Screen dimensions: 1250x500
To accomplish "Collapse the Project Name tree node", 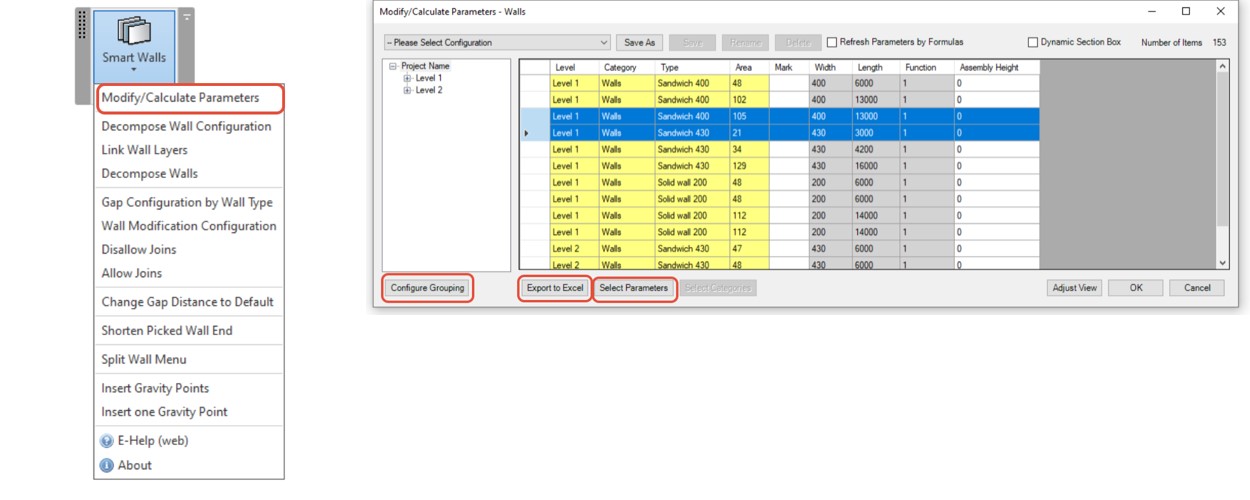I will [x=393, y=66].
